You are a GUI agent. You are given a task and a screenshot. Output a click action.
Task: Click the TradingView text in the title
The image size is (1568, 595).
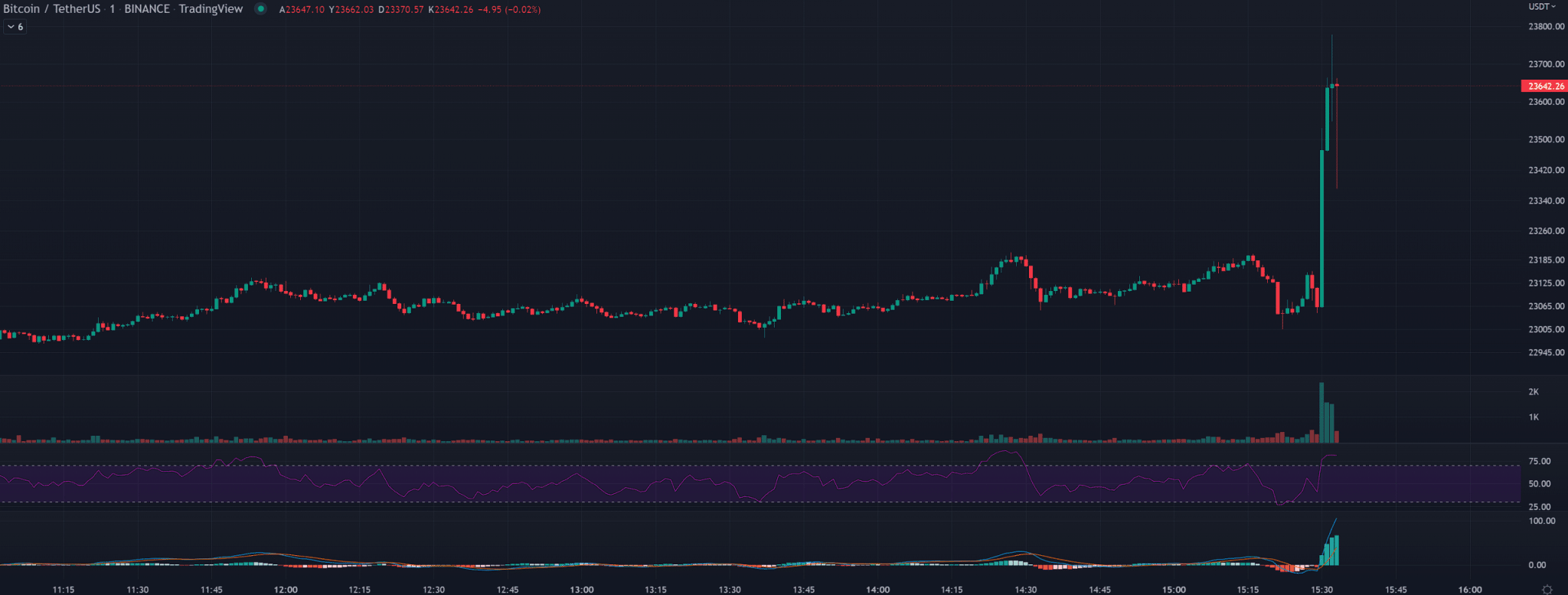click(211, 9)
